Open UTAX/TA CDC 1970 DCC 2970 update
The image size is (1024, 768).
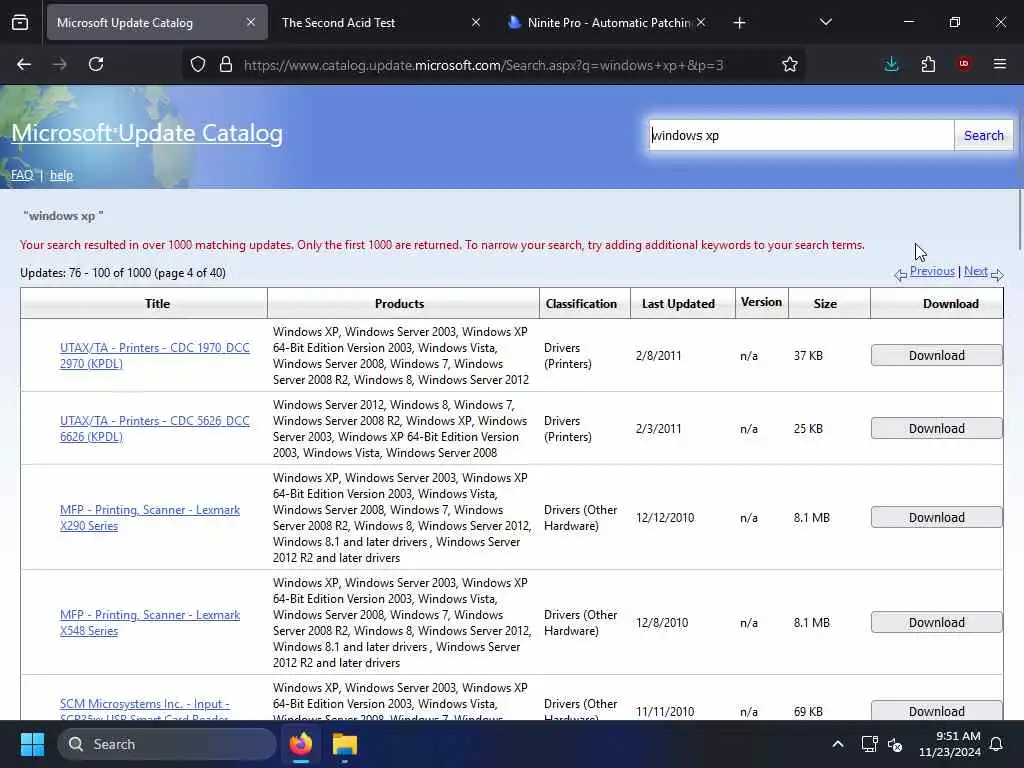pyautogui.click(x=155, y=356)
